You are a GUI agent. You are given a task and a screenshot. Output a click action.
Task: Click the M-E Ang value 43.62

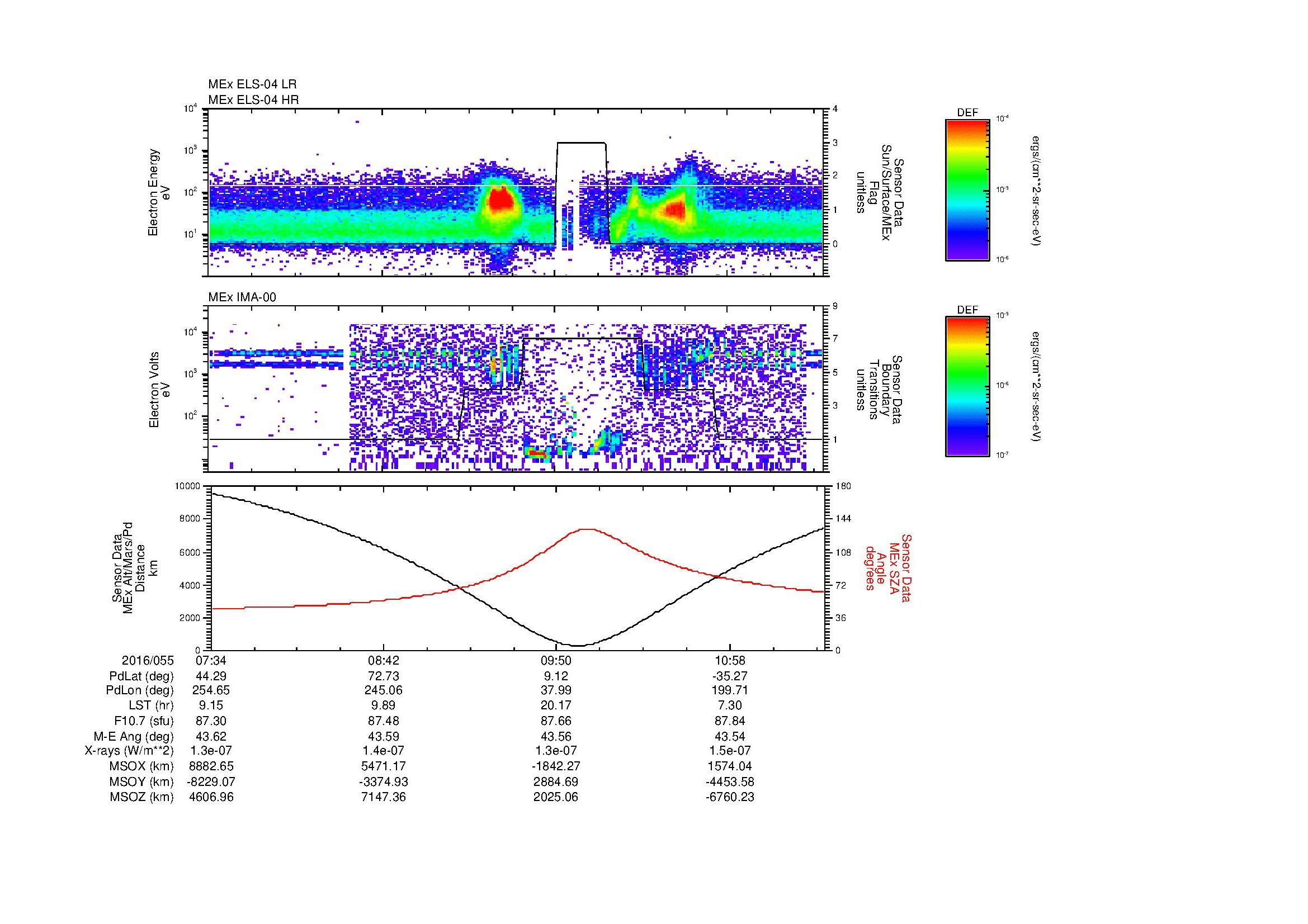(211, 737)
